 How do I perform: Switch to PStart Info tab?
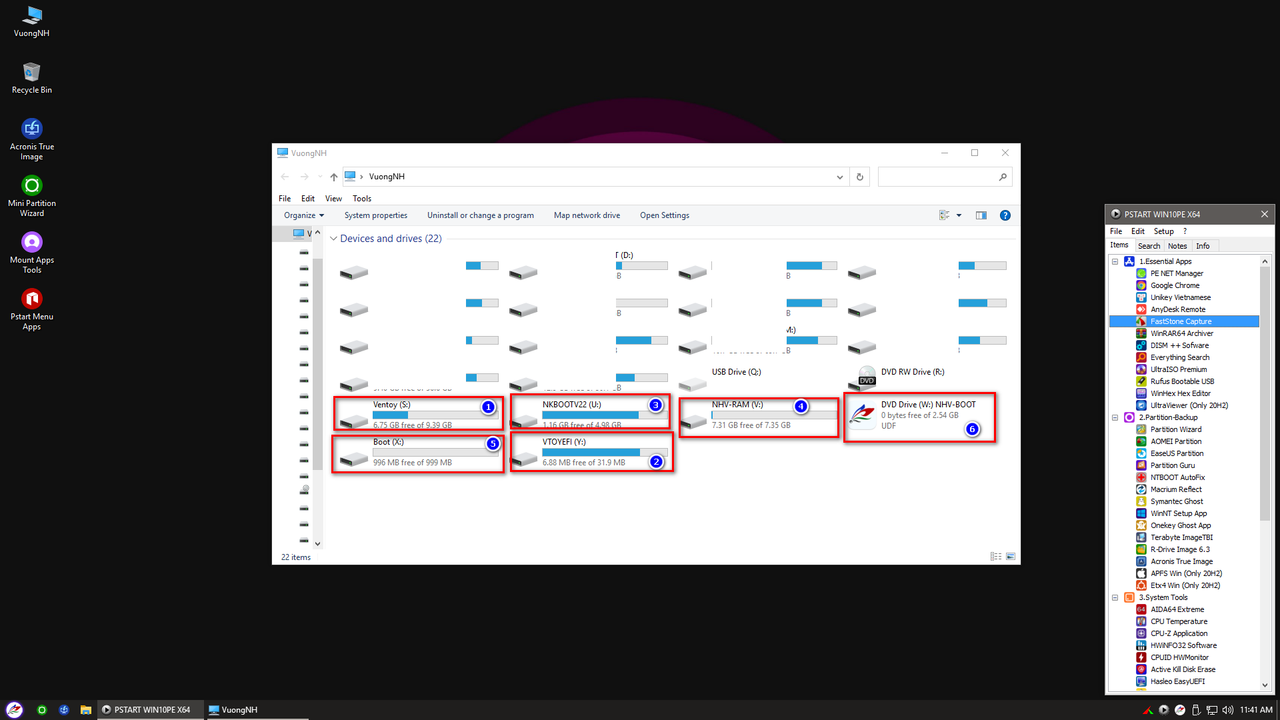click(x=1203, y=246)
